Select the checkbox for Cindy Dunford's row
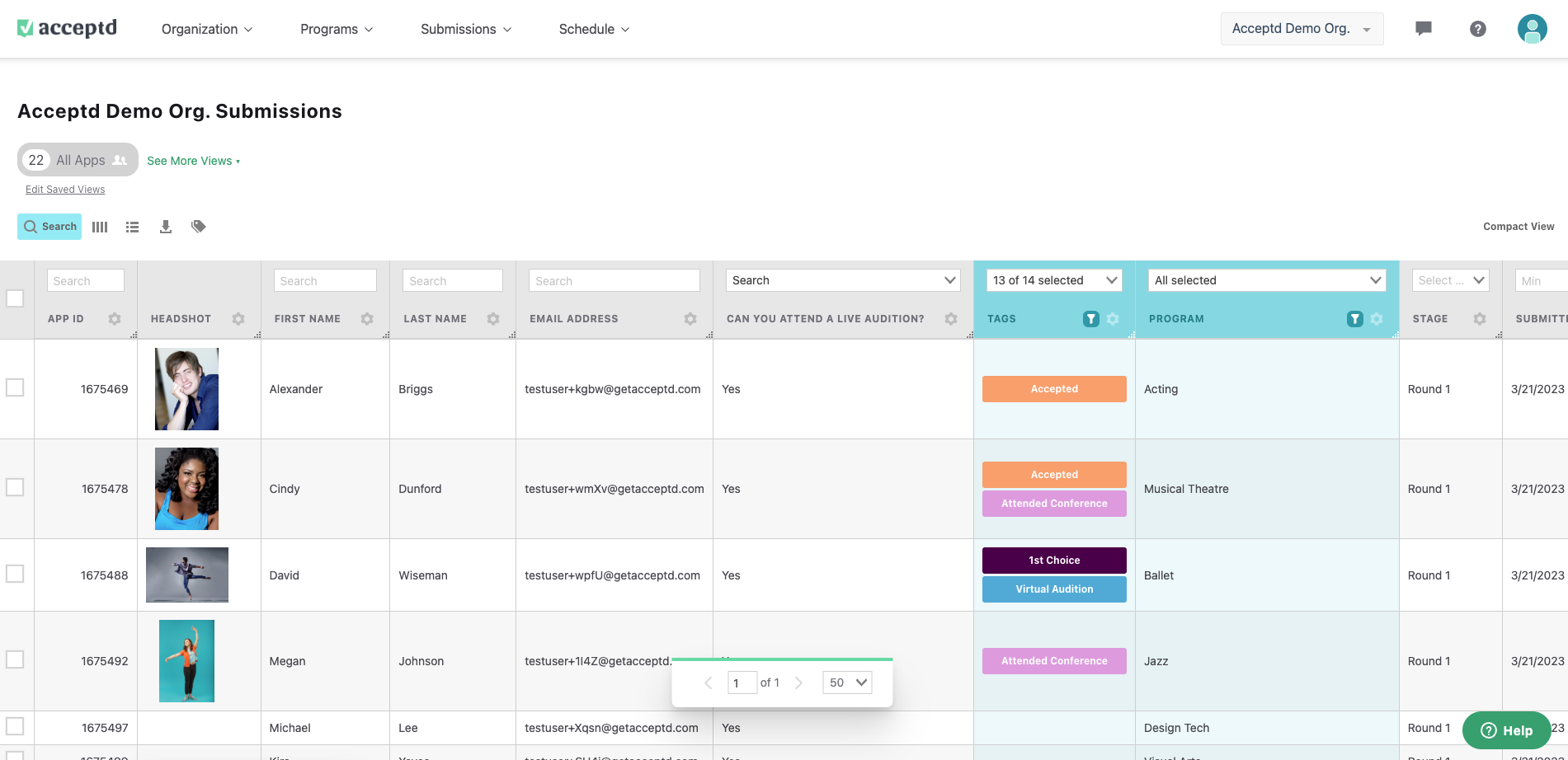Screen dimensions: 1568x760 (15, 487)
